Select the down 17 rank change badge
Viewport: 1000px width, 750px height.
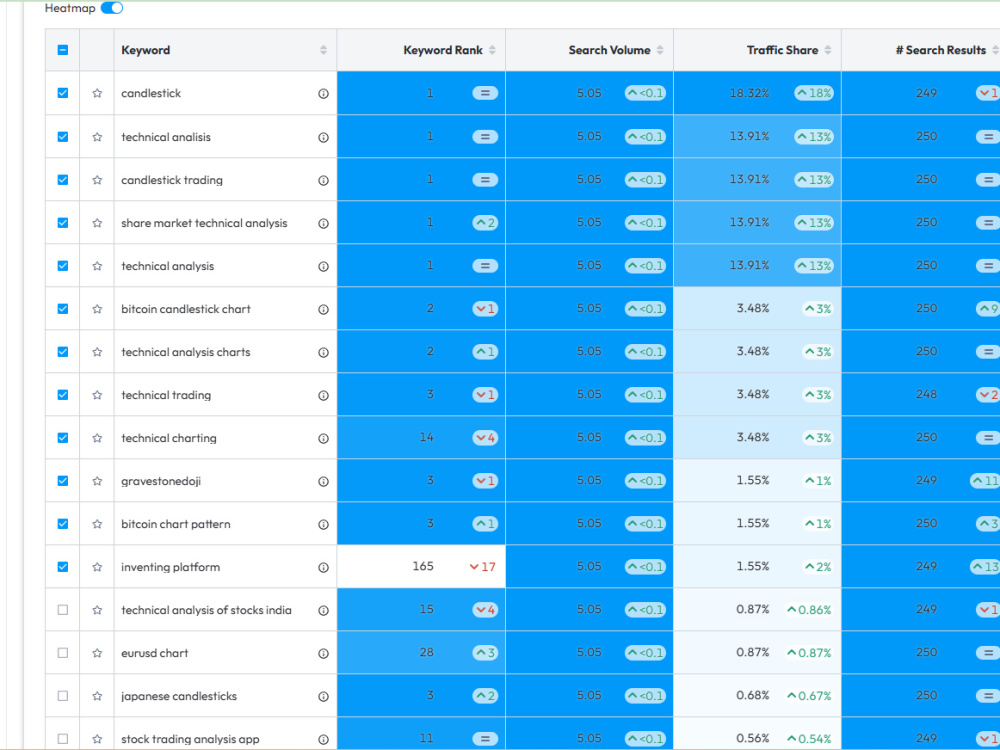click(x=483, y=567)
